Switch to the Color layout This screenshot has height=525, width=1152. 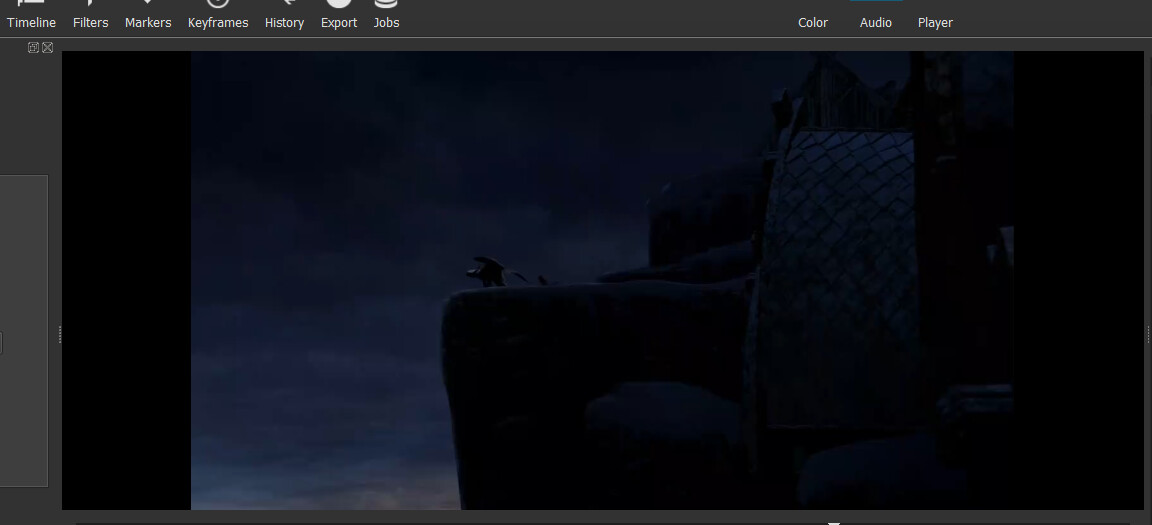(813, 22)
